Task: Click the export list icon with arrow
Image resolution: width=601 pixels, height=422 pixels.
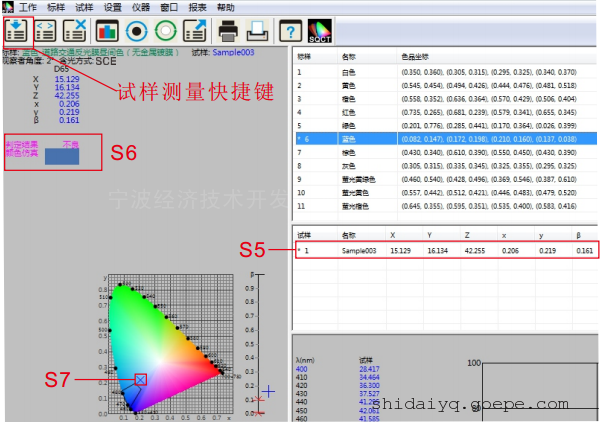Action: click(193, 30)
